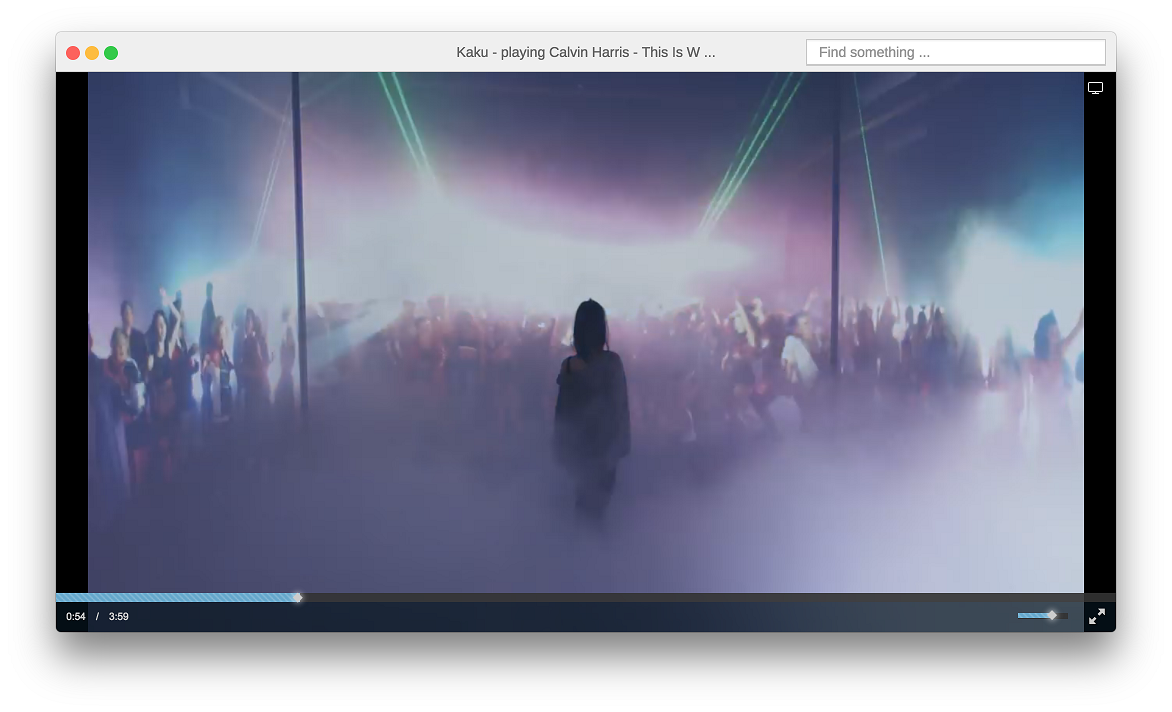1172x712 pixels.
Task: Maximize the Kaku window with green button
Action: point(111,53)
